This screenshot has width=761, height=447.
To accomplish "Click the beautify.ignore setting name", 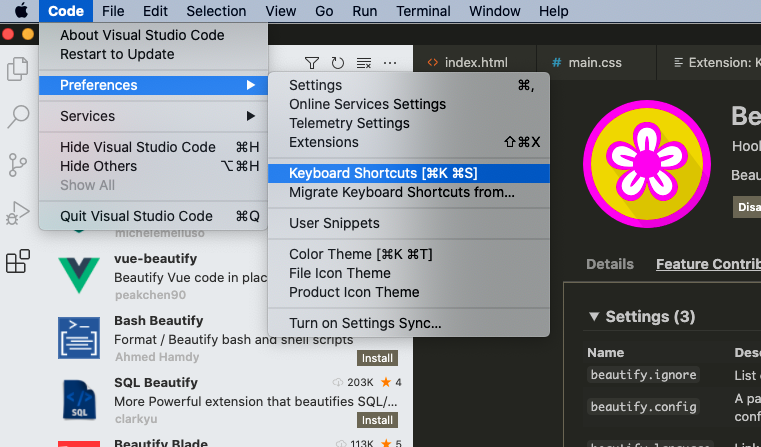I will click(x=643, y=375).
